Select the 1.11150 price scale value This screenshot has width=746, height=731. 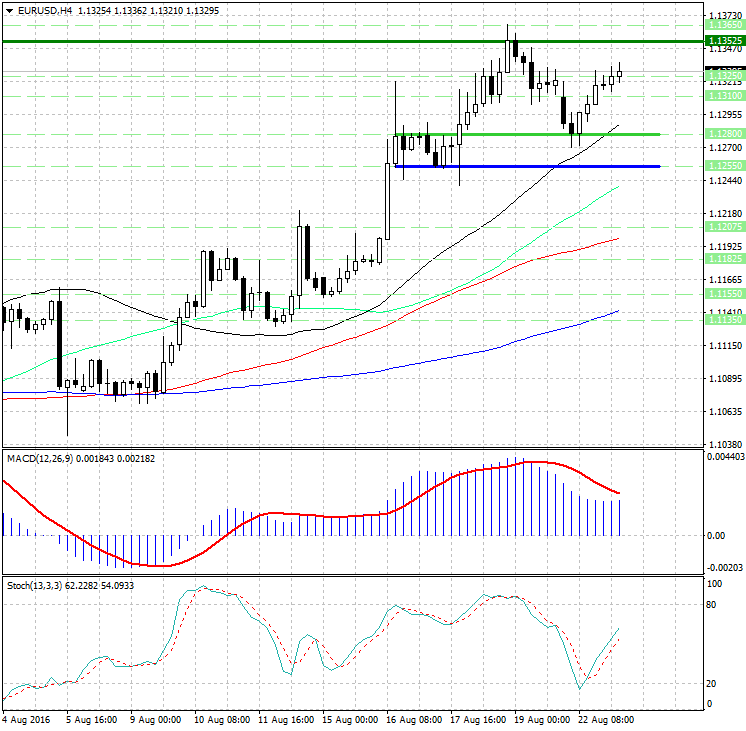pos(725,346)
